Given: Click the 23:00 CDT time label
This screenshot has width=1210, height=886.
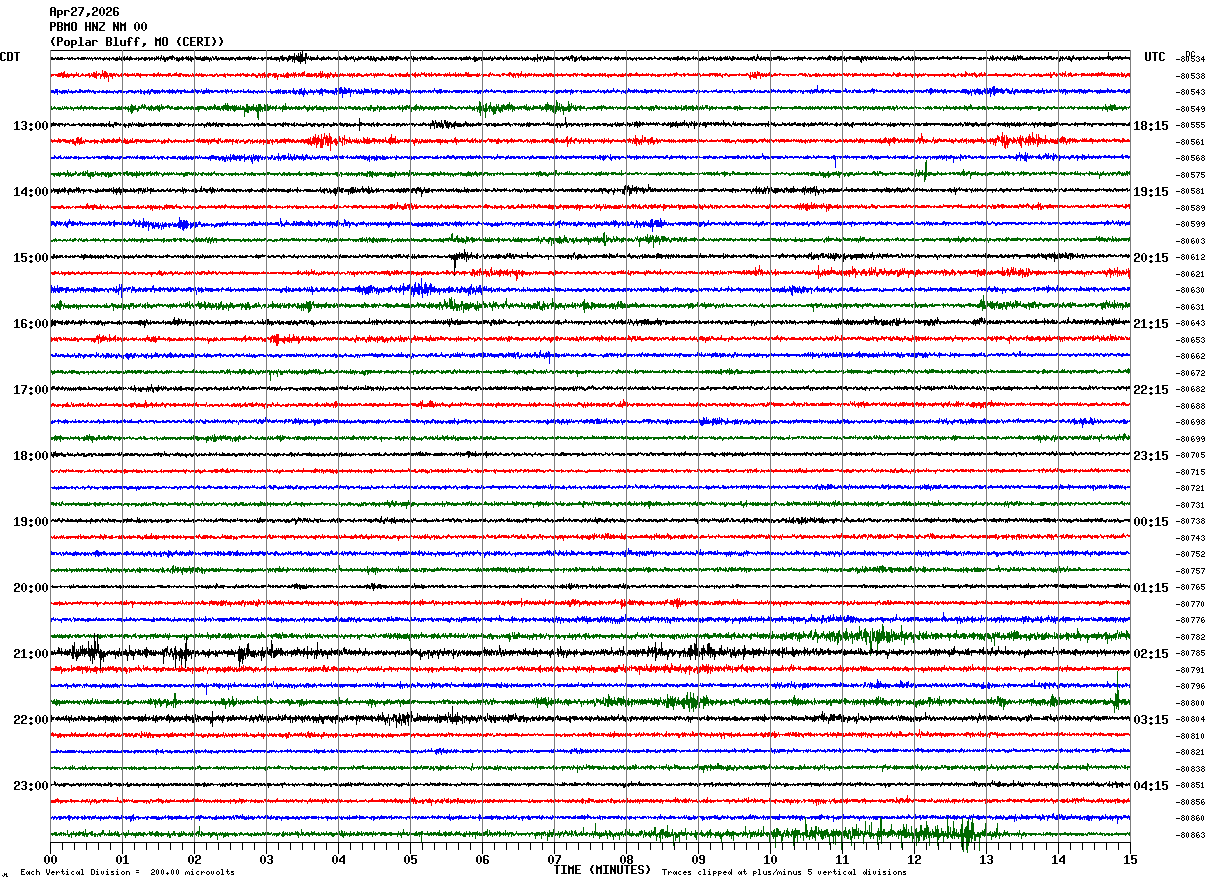Looking at the screenshot, I should [31, 786].
